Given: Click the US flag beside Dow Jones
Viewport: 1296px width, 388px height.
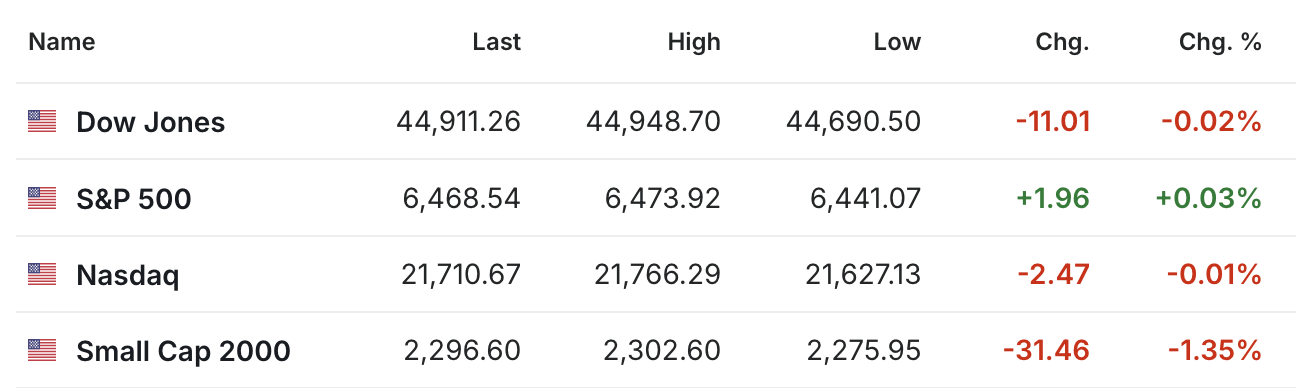Looking at the screenshot, I should [42, 122].
